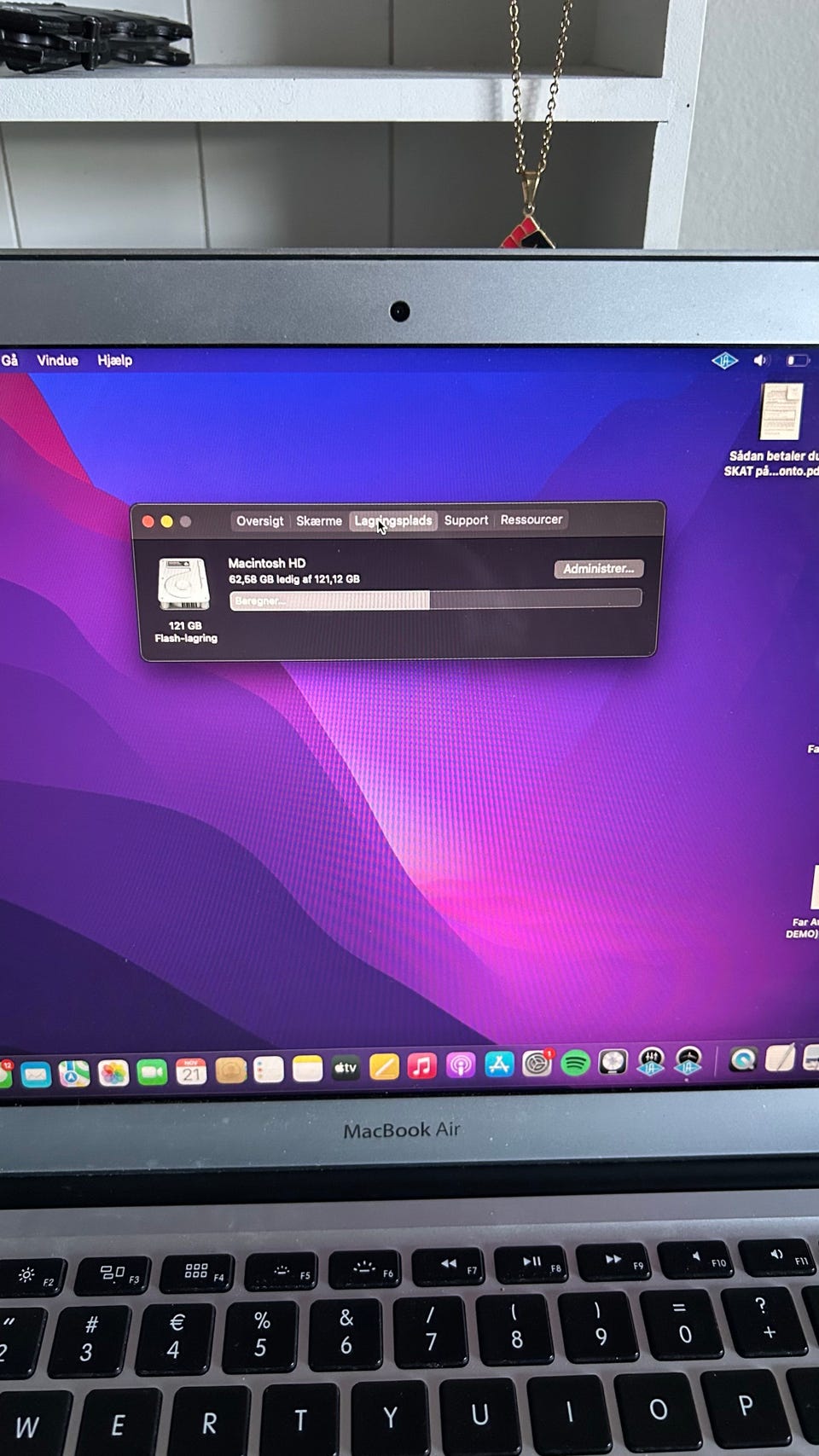Open the Photos app in the dock

point(113,1072)
